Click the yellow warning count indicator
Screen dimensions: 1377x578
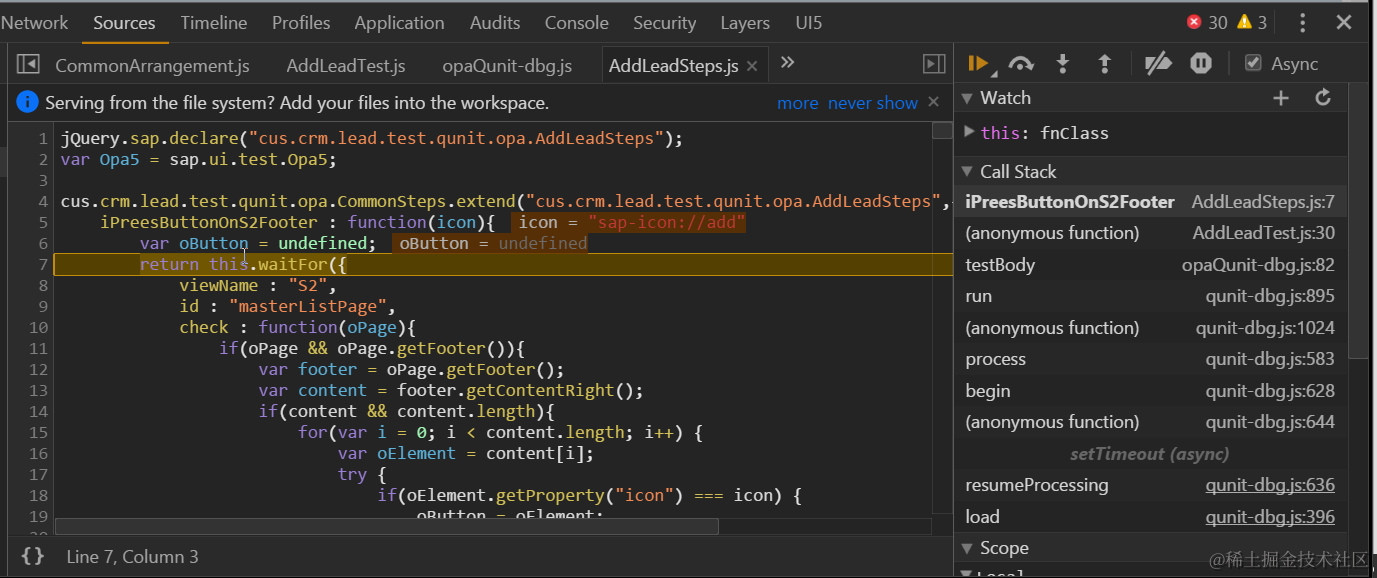1252,22
